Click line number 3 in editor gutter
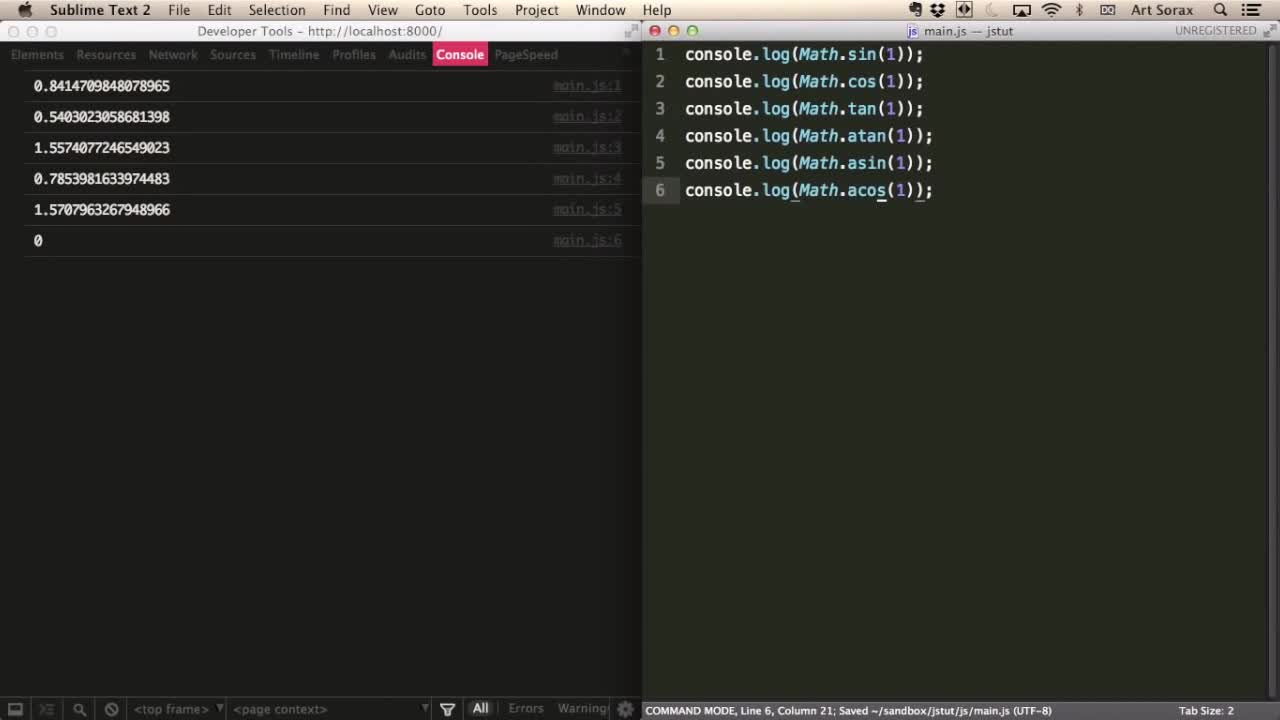This screenshot has height=720, width=1280. (659, 108)
